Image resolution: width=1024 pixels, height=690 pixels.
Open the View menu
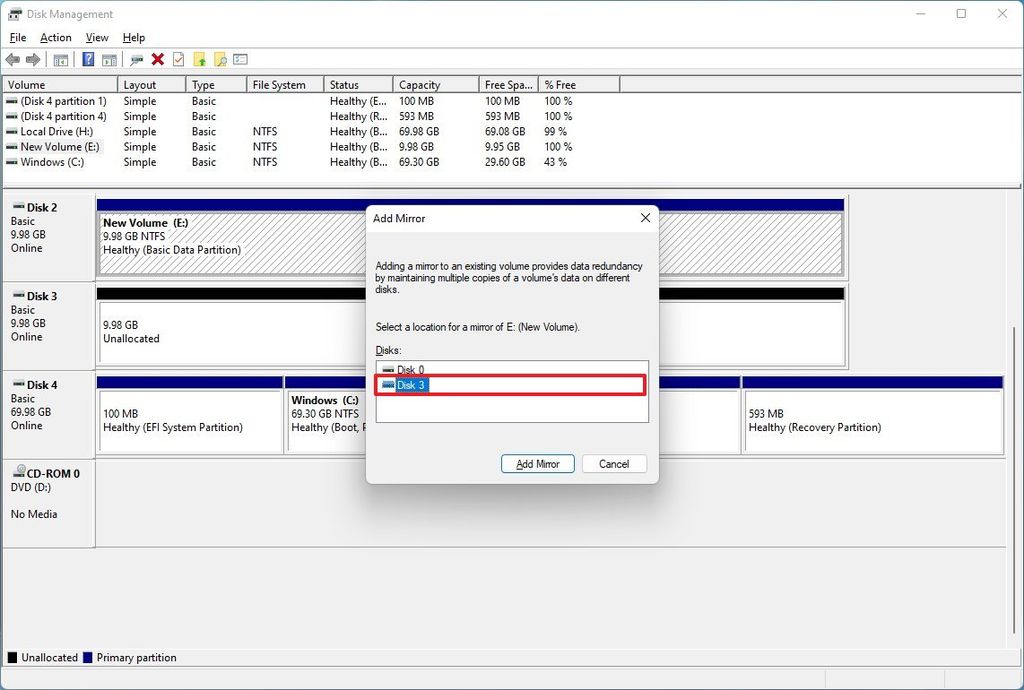[96, 37]
